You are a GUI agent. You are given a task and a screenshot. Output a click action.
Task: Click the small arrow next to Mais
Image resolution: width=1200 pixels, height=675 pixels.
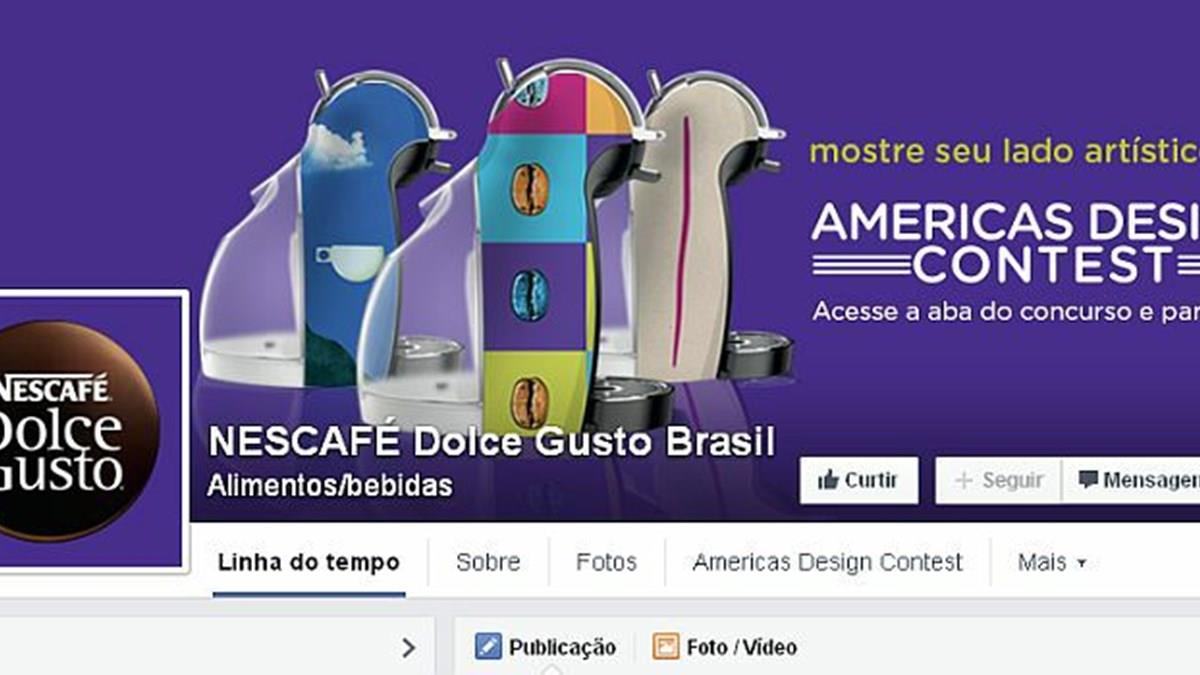(1081, 564)
